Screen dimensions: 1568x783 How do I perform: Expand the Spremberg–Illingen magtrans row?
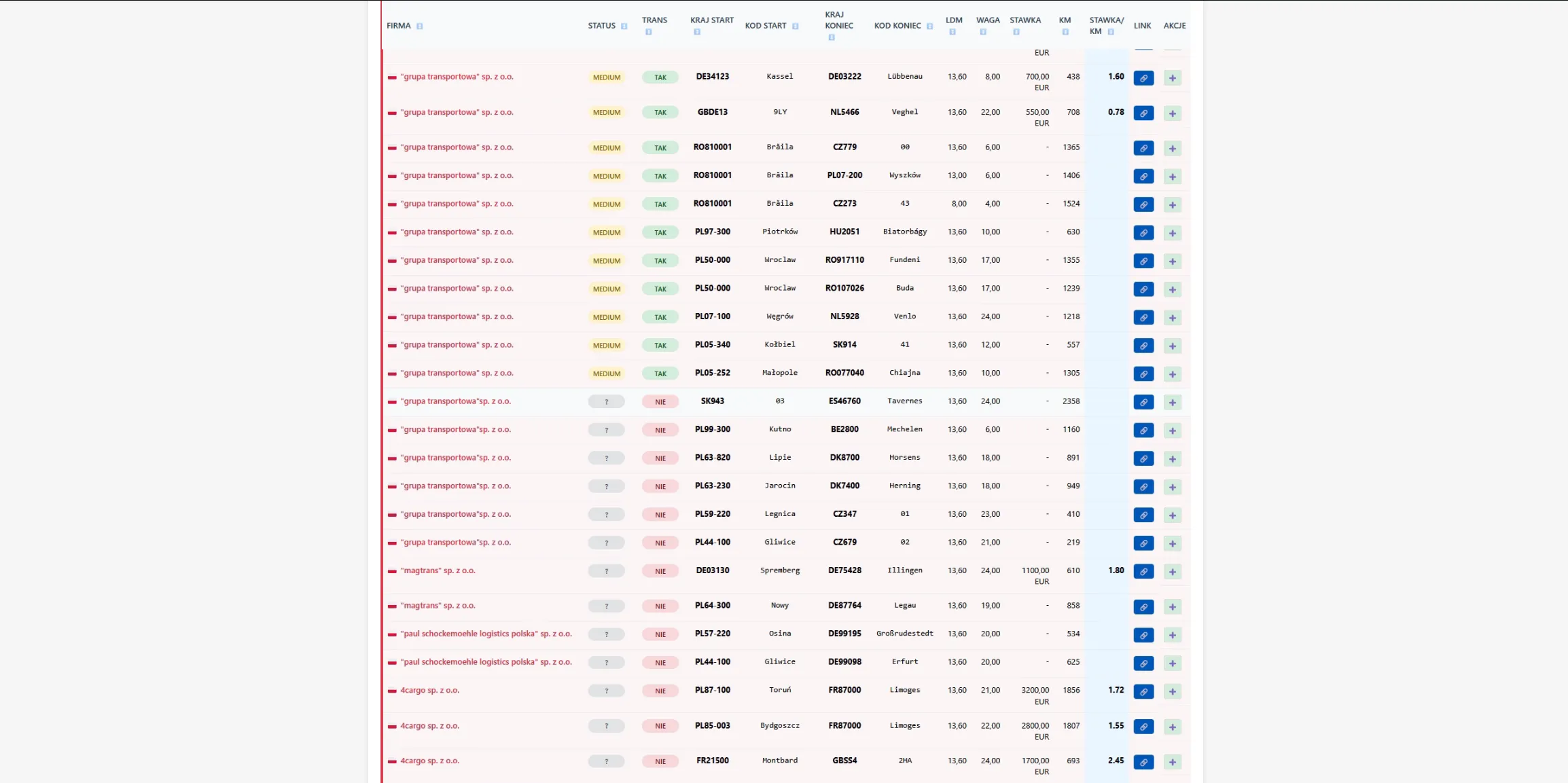[x=1172, y=572]
